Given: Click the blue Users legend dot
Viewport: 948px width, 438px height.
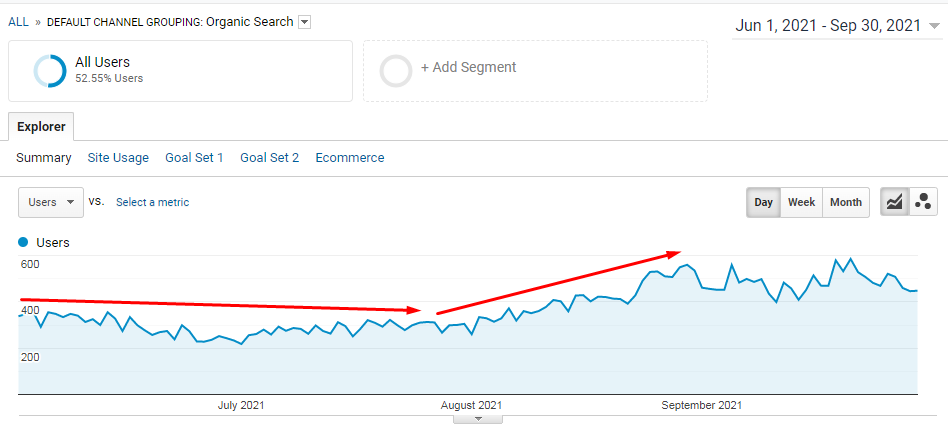Looking at the screenshot, I should tap(24, 243).
